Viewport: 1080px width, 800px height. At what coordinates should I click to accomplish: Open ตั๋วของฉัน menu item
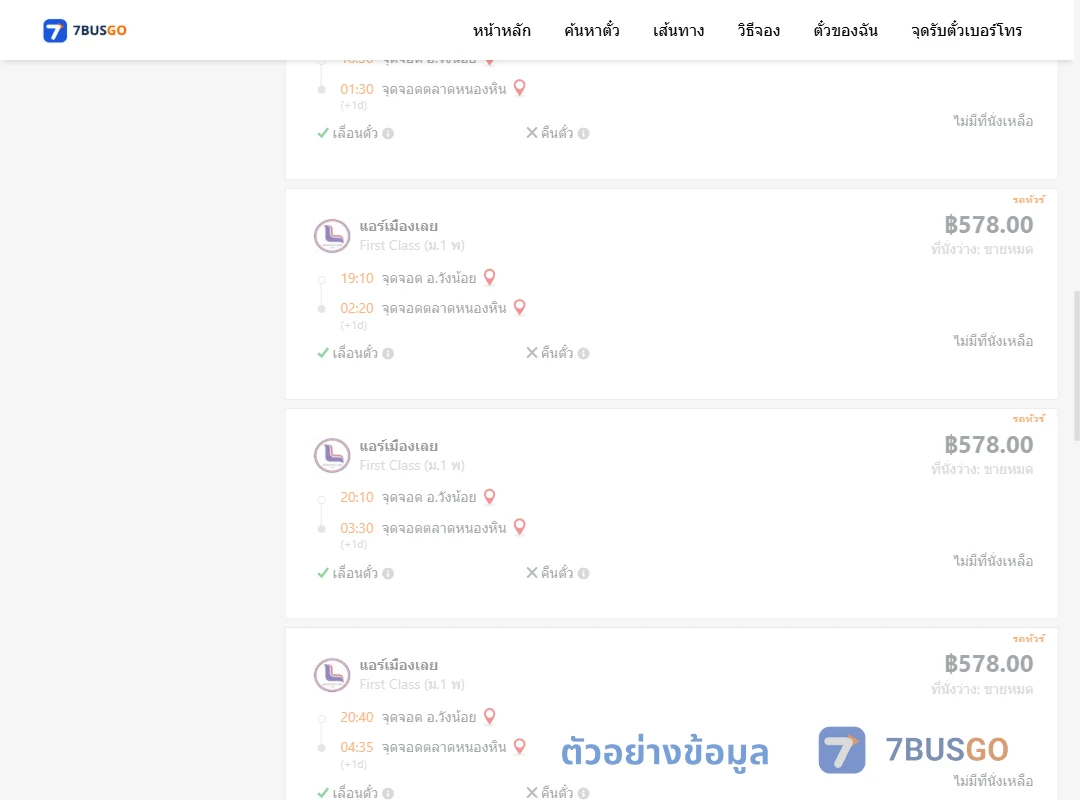[845, 30]
